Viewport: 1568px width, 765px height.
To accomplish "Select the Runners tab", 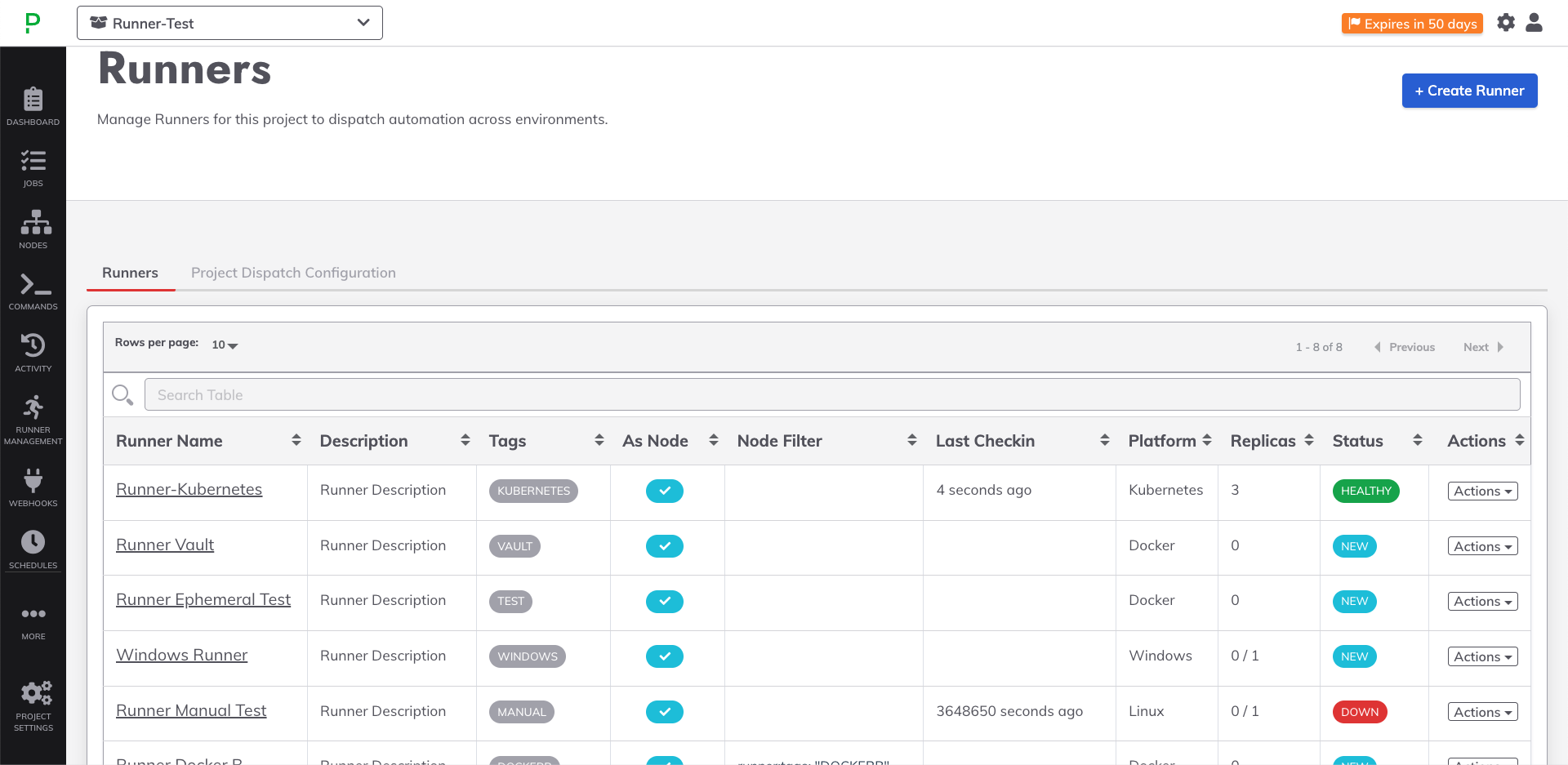I will click(x=130, y=273).
